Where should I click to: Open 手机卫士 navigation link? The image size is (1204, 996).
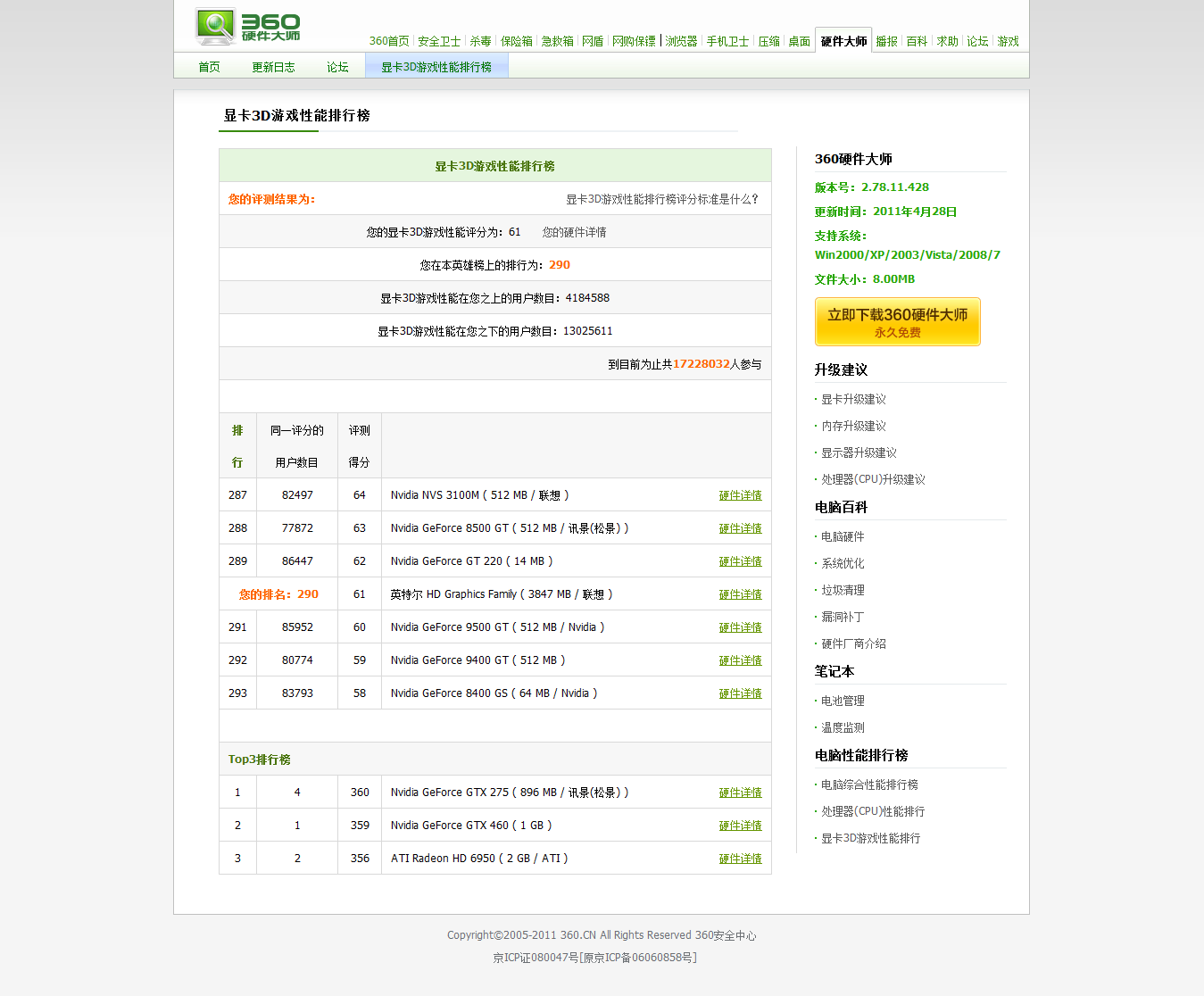(727, 41)
